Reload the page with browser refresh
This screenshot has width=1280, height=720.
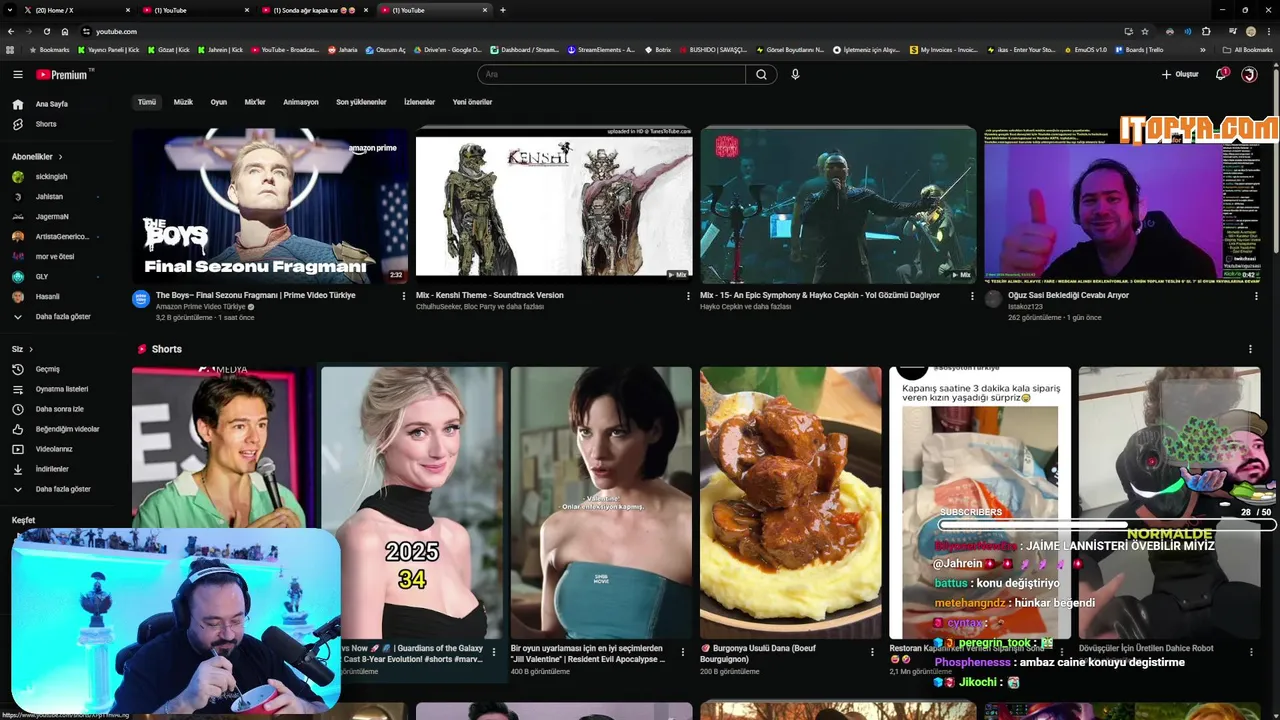(46, 31)
